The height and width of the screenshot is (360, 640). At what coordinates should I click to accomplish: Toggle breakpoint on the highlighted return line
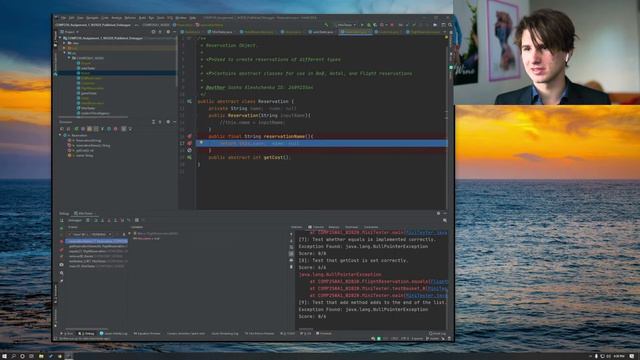(189, 143)
